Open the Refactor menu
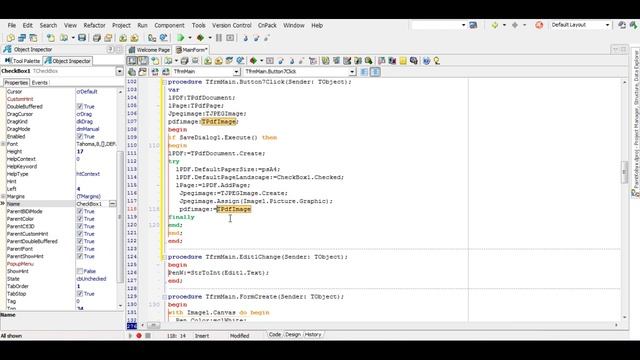The width and height of the screenshot is (640, 360). click(94, 25)
